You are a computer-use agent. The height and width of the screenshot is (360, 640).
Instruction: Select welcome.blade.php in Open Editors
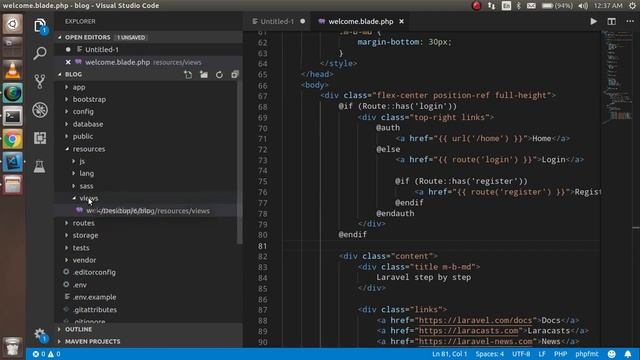[149, 62]
